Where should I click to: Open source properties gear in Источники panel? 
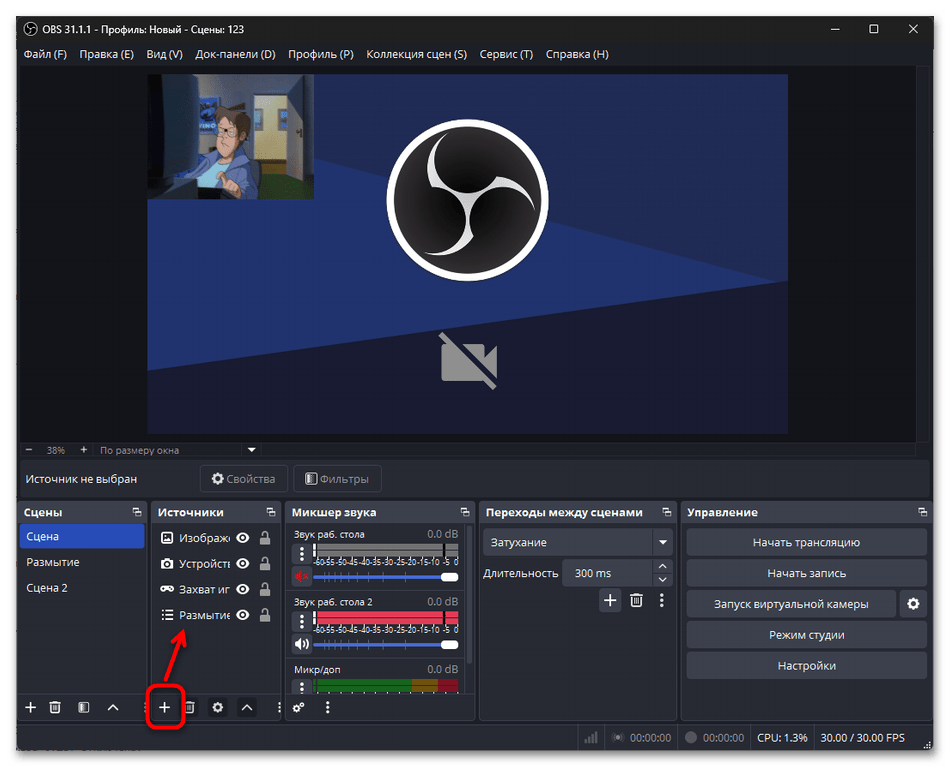pyautogui.click(x=218, y=707)
